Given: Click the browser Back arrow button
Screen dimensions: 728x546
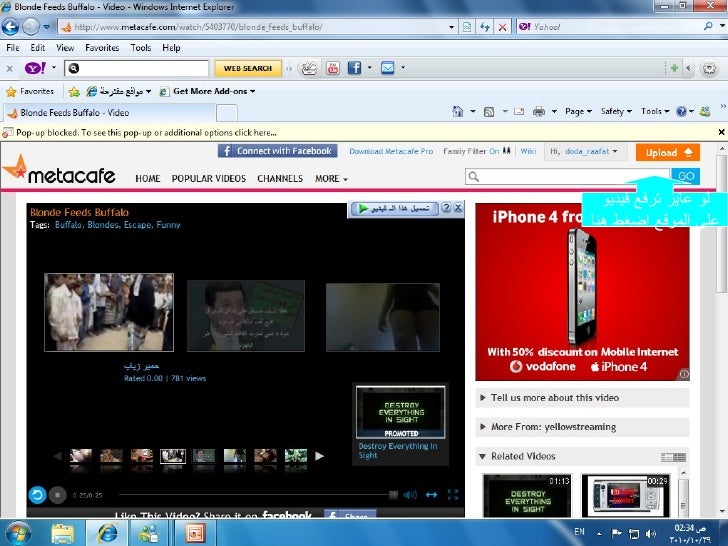Looking at the screenshot, I should [x=10, y=27].
